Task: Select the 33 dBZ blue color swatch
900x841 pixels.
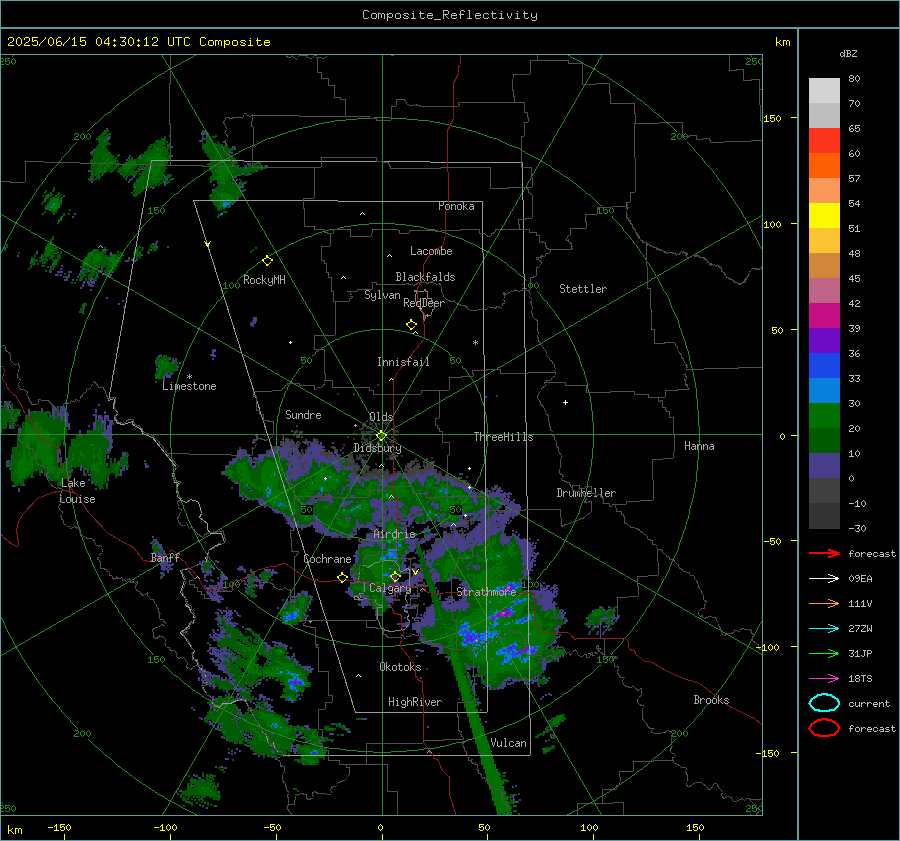Action: (824, 365)
